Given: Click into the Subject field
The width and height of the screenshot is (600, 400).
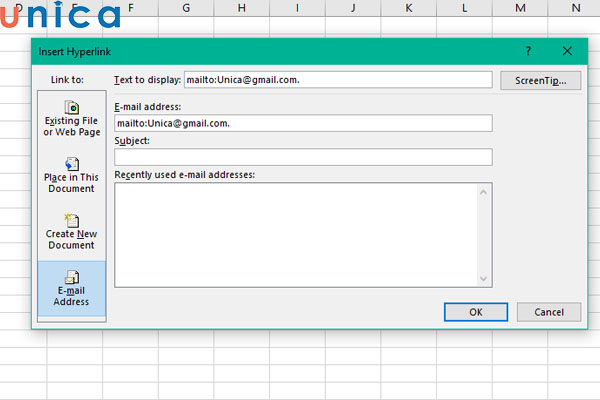Looking at the screenshot, I should click(303, 157).
